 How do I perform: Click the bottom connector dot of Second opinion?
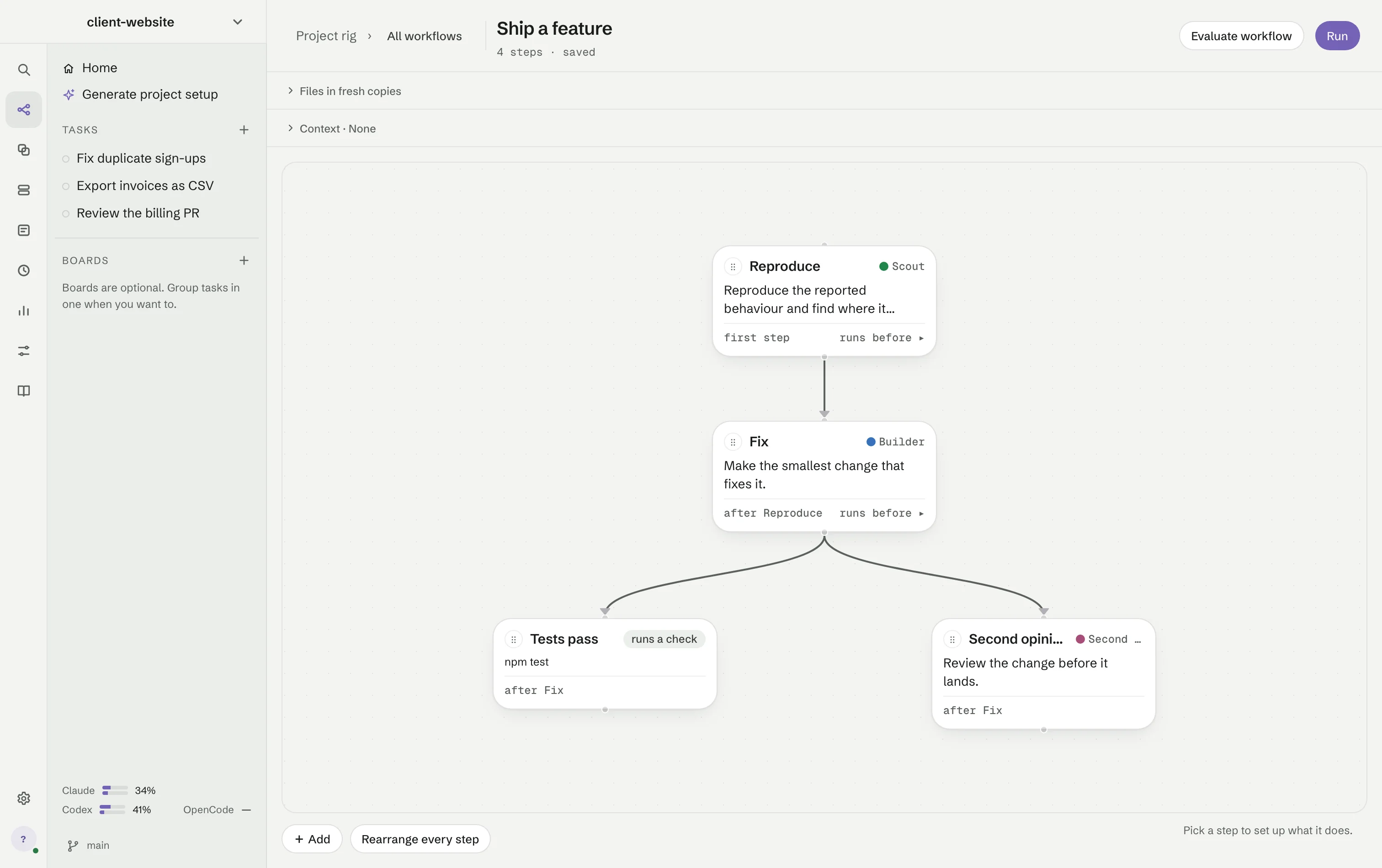point(1043,730)
